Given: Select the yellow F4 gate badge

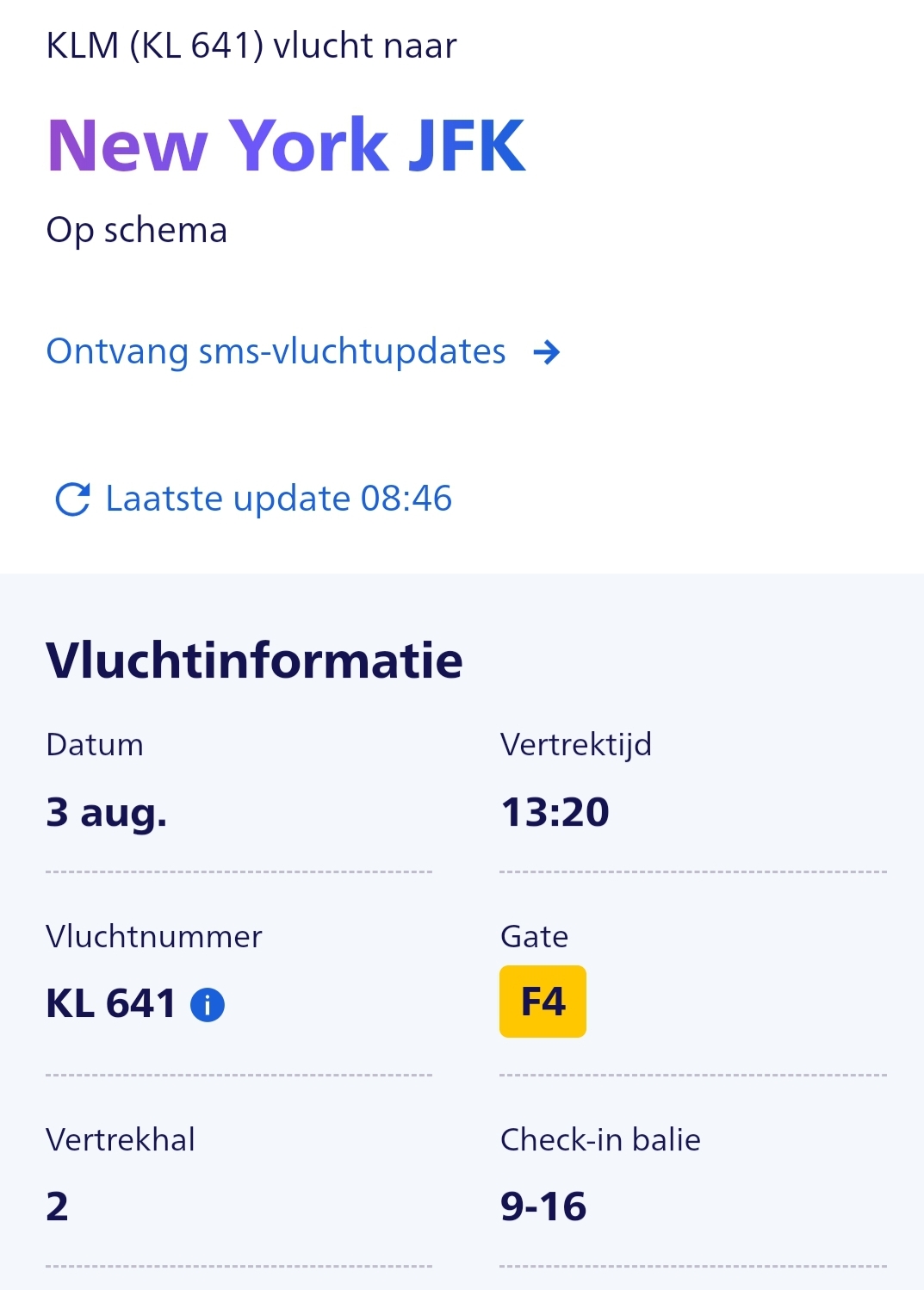Looking at the screenshot, I should (x=543, y=1002).
